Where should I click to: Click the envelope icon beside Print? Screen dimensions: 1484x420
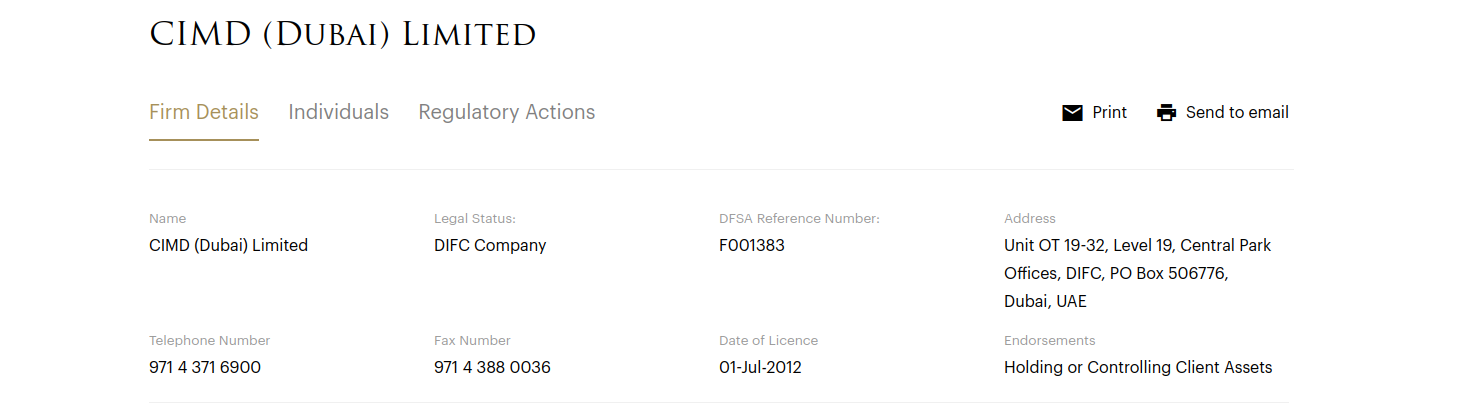(1072, 113)
